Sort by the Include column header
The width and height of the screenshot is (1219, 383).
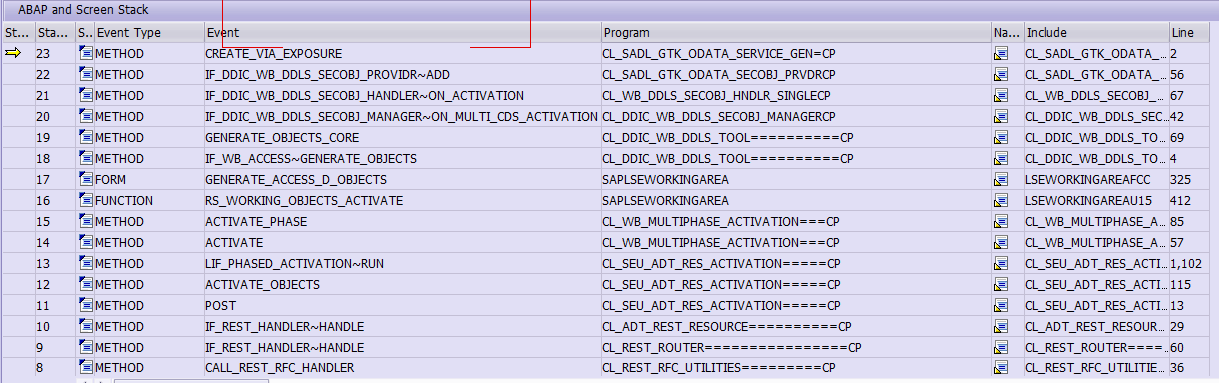tap(1096, 33)
